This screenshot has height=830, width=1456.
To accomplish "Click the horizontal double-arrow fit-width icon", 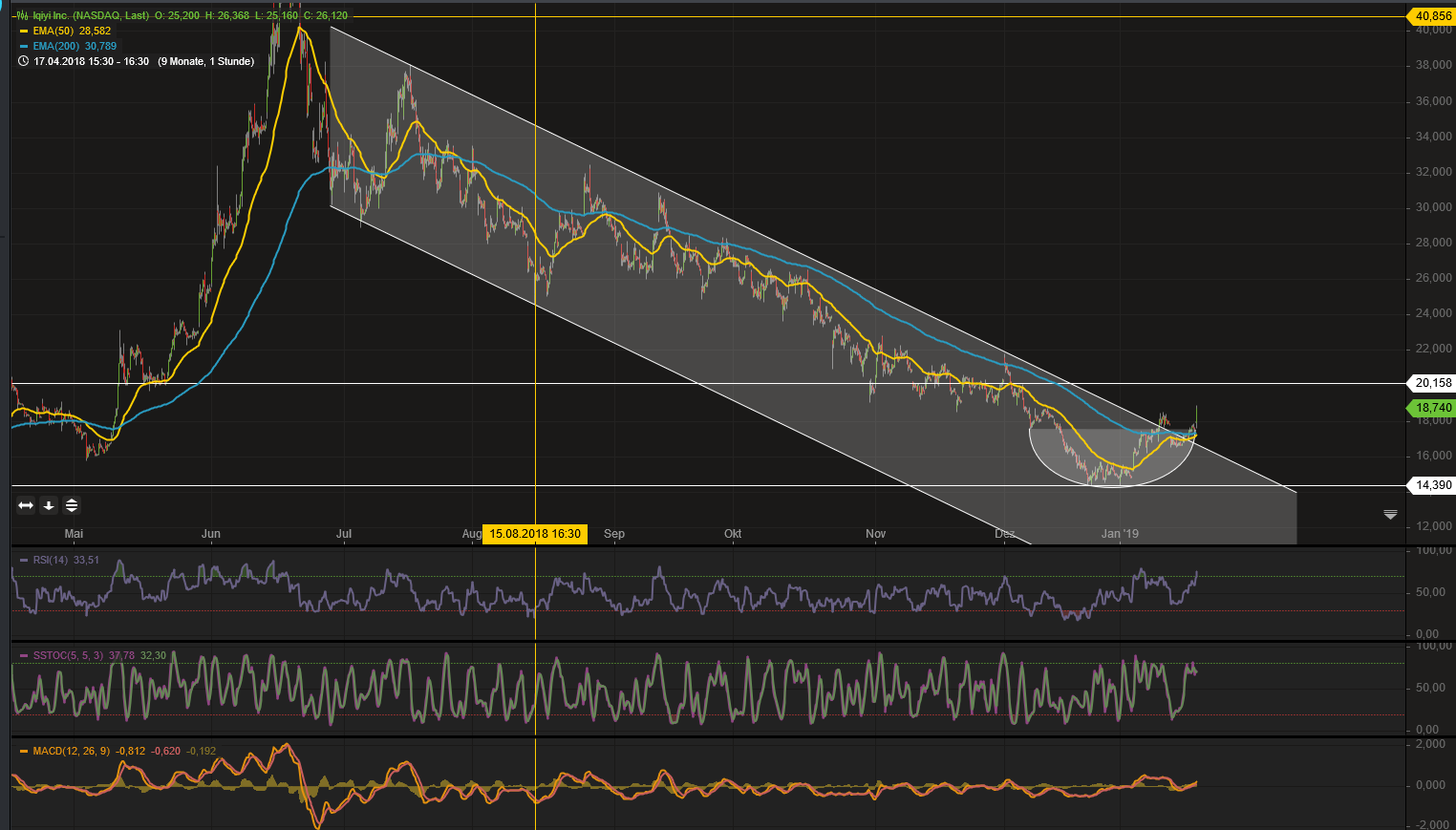I will (x=26, y=505).
